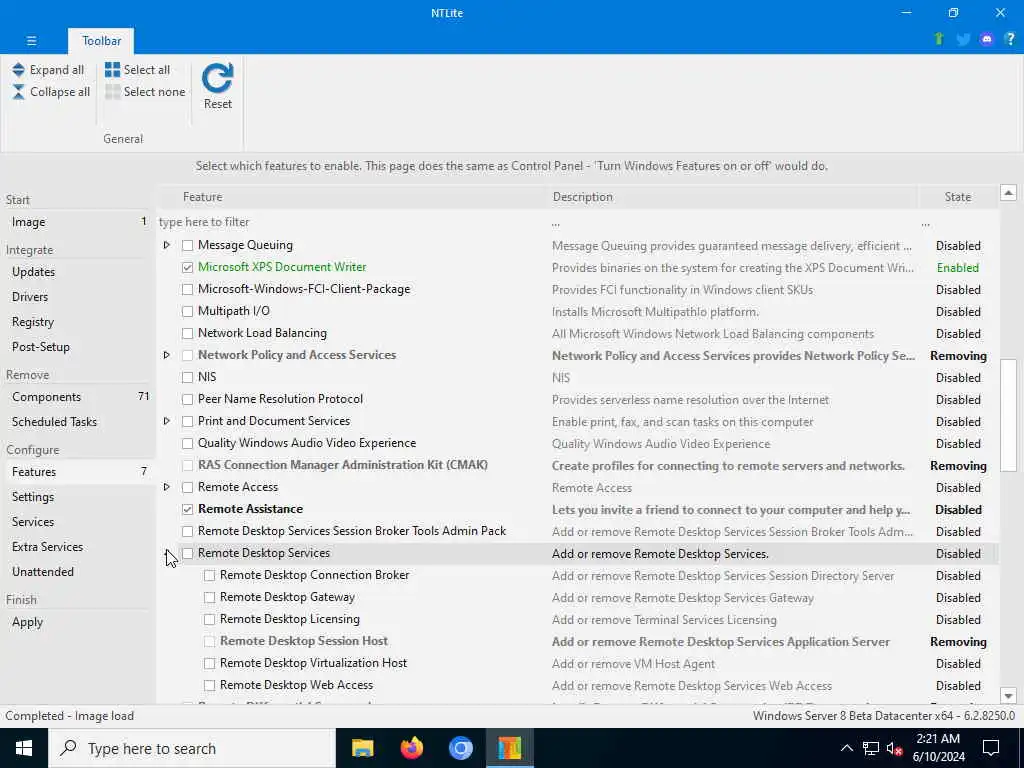
Task: Expand the Remote Access node
Action: click(x=167, y=487)
